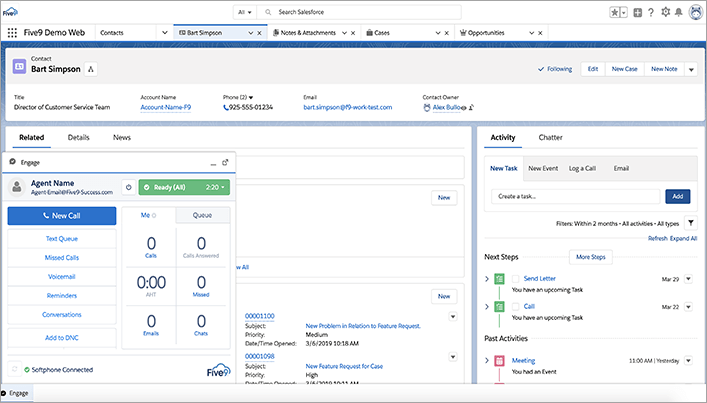Expand the Send Letter task details
707x403 pixels.
click(x=487, y=278)
